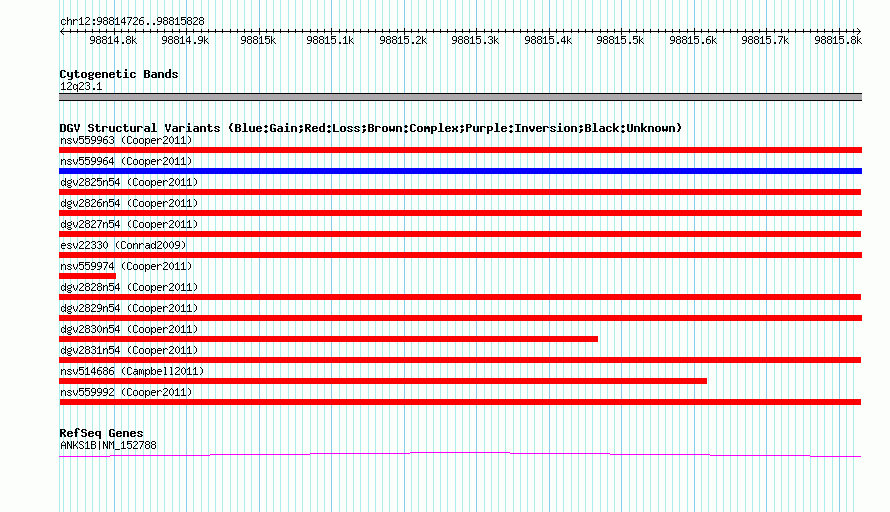The height and width of the screenshot is (512, 890).
Task: Select the red nsv514686 variant bar
Action: (383, 381)
